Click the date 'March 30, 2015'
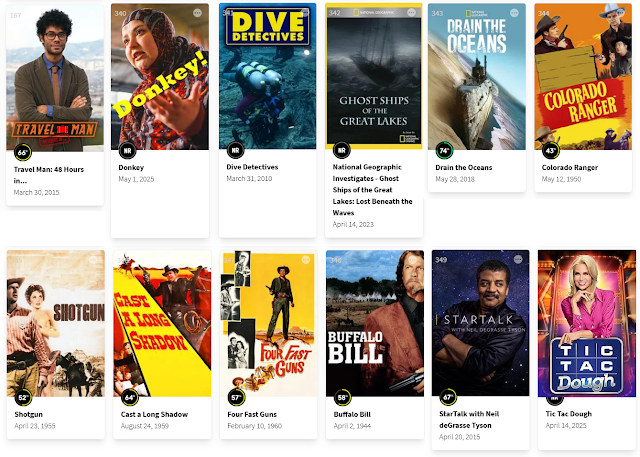The width and height of the screenshot is (640, 457). [36, 192]
